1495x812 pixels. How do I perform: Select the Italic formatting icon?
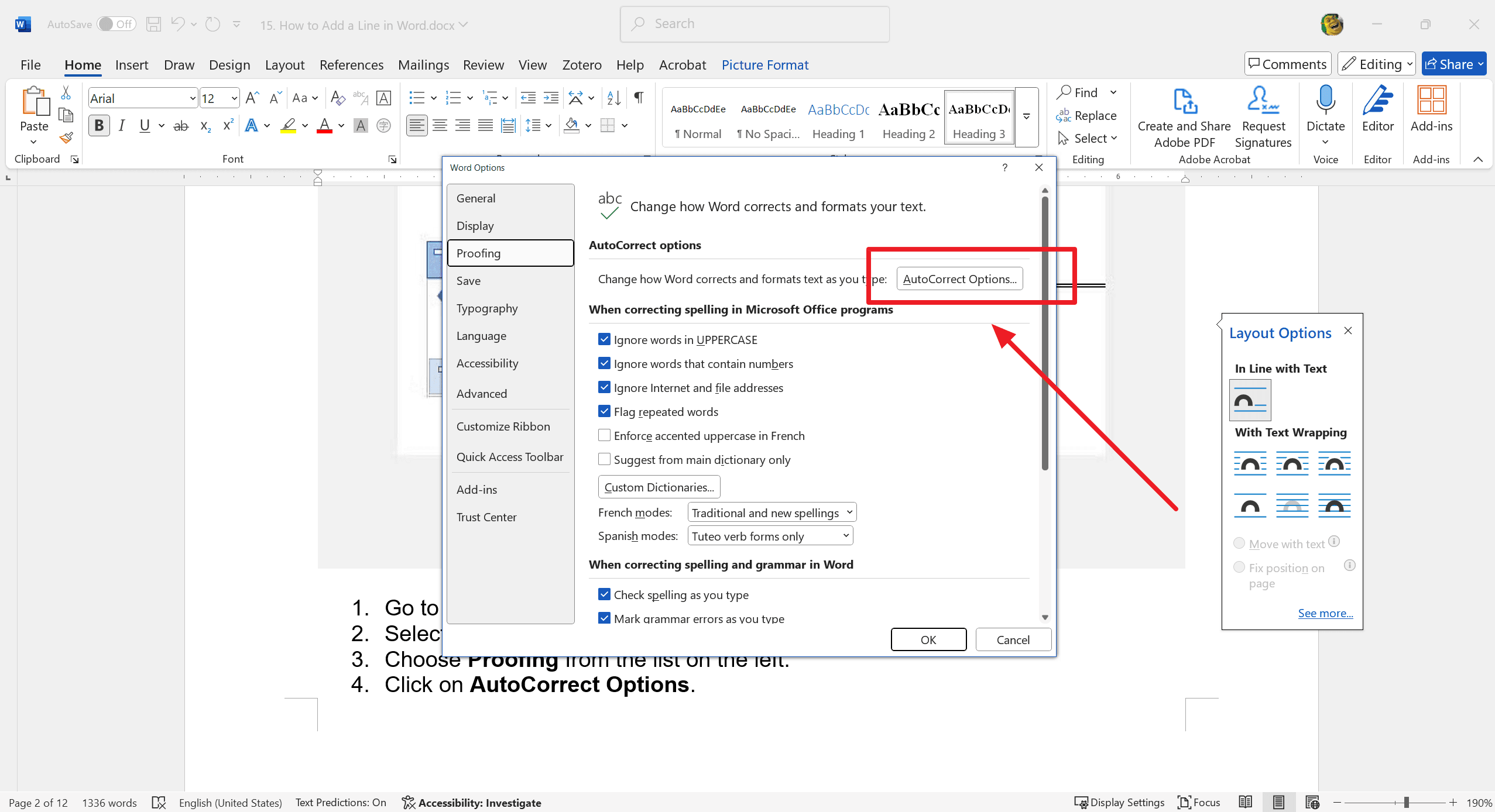pos(120,125)
